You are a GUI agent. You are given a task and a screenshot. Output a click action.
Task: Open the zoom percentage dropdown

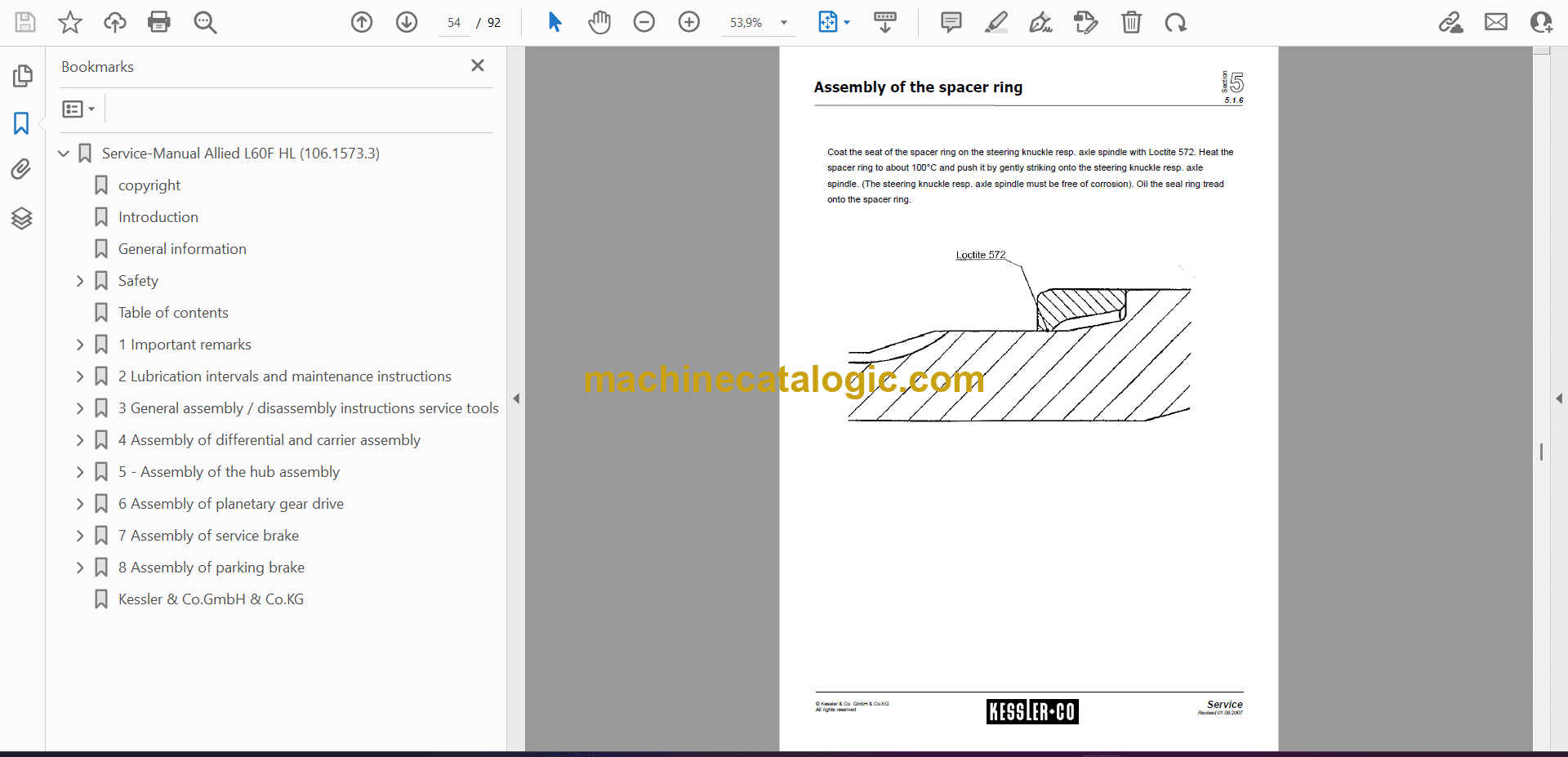coord(784,23)
